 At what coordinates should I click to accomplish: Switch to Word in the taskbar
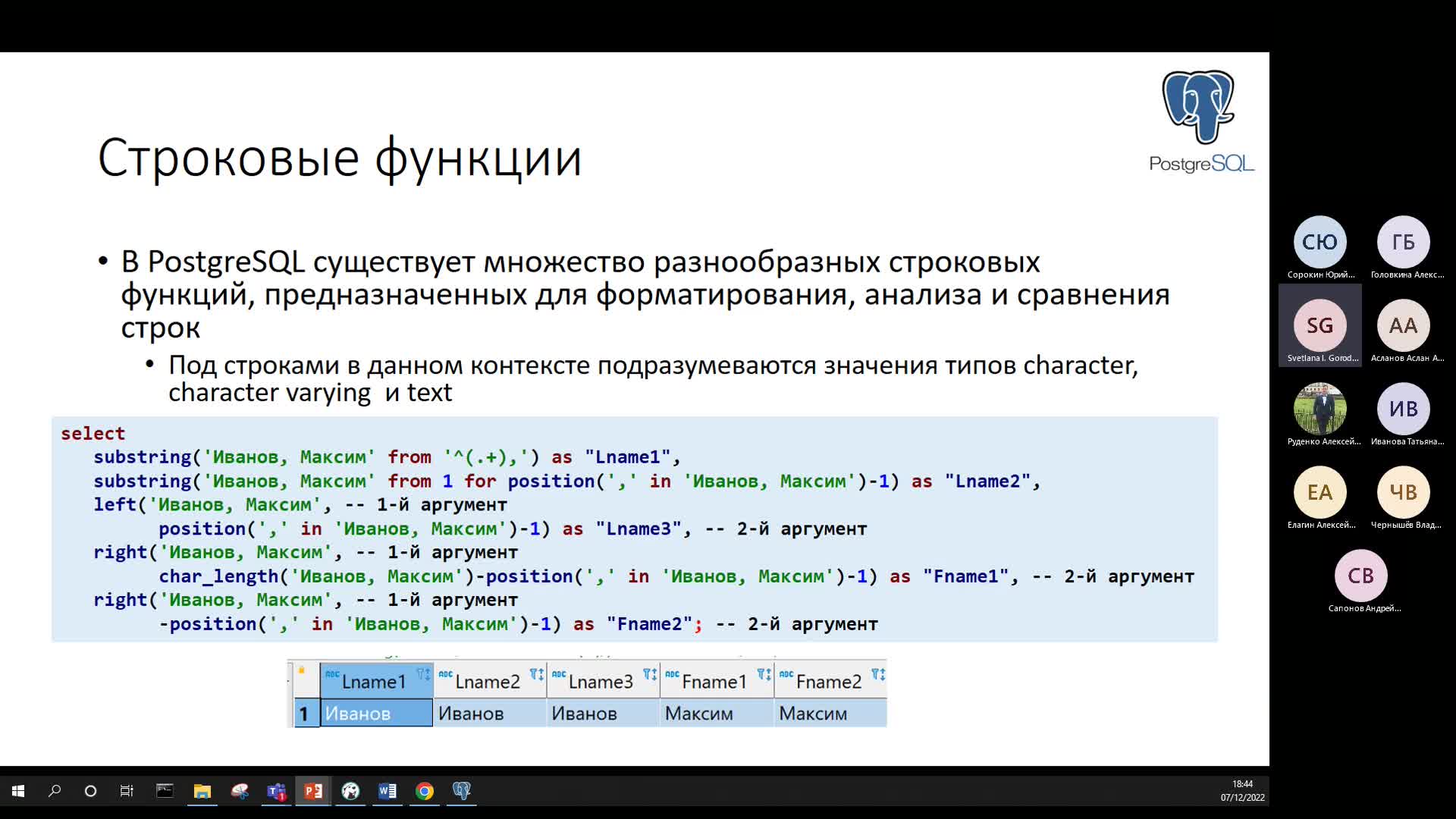coord(388,791)
